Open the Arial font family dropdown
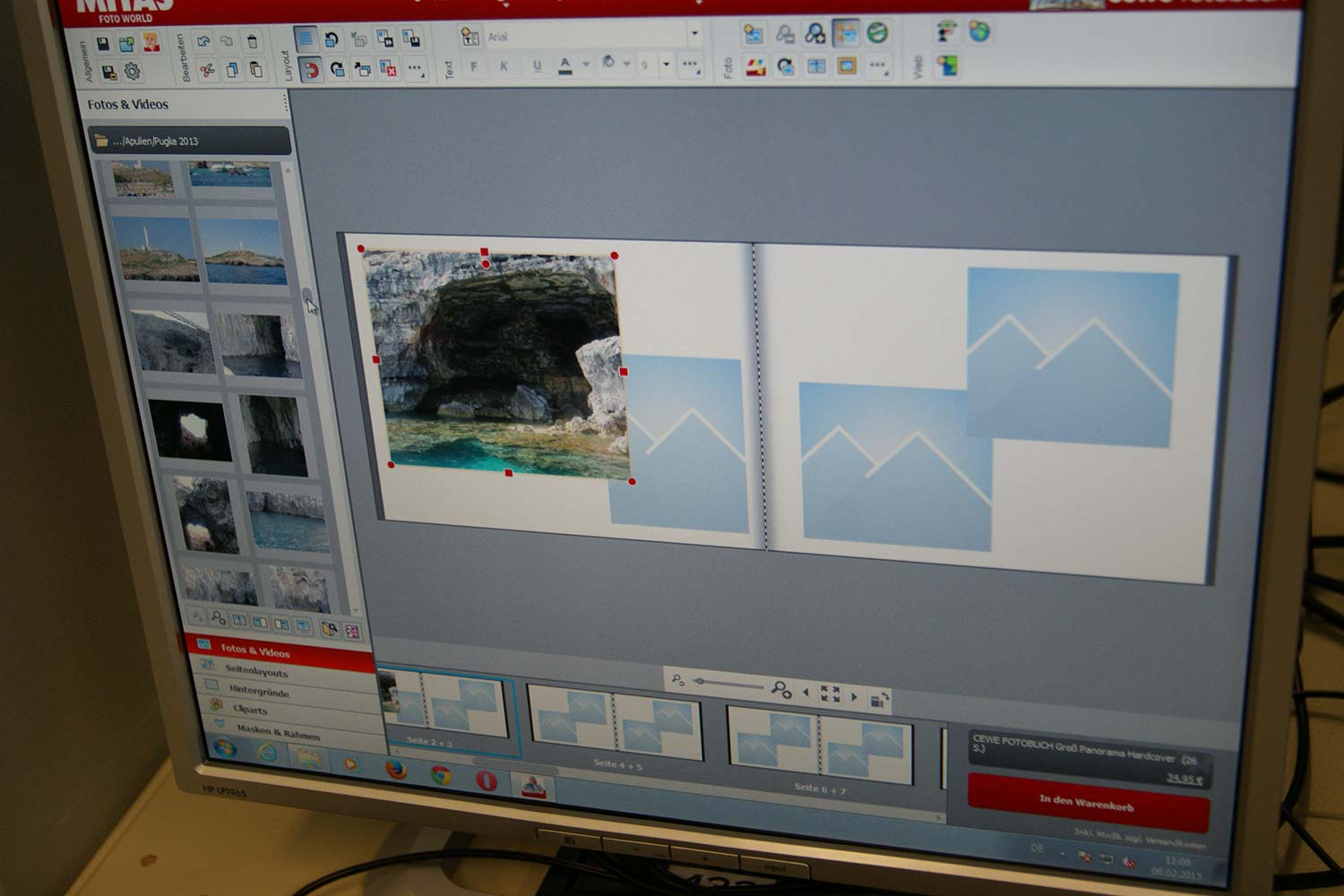 pyautogui.click(x=694, y=35)
